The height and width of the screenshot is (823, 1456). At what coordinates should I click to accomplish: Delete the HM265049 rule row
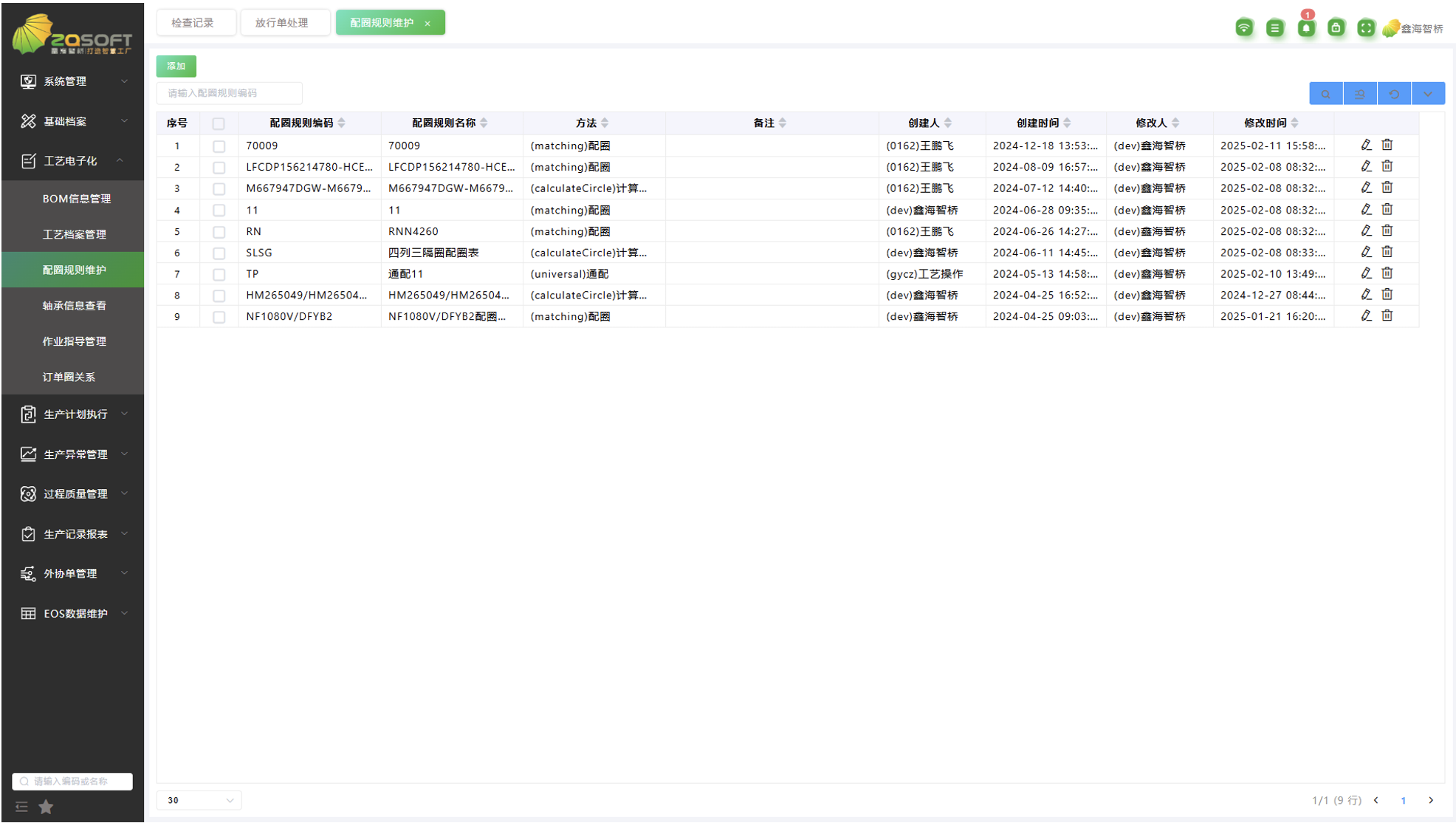1387,295
